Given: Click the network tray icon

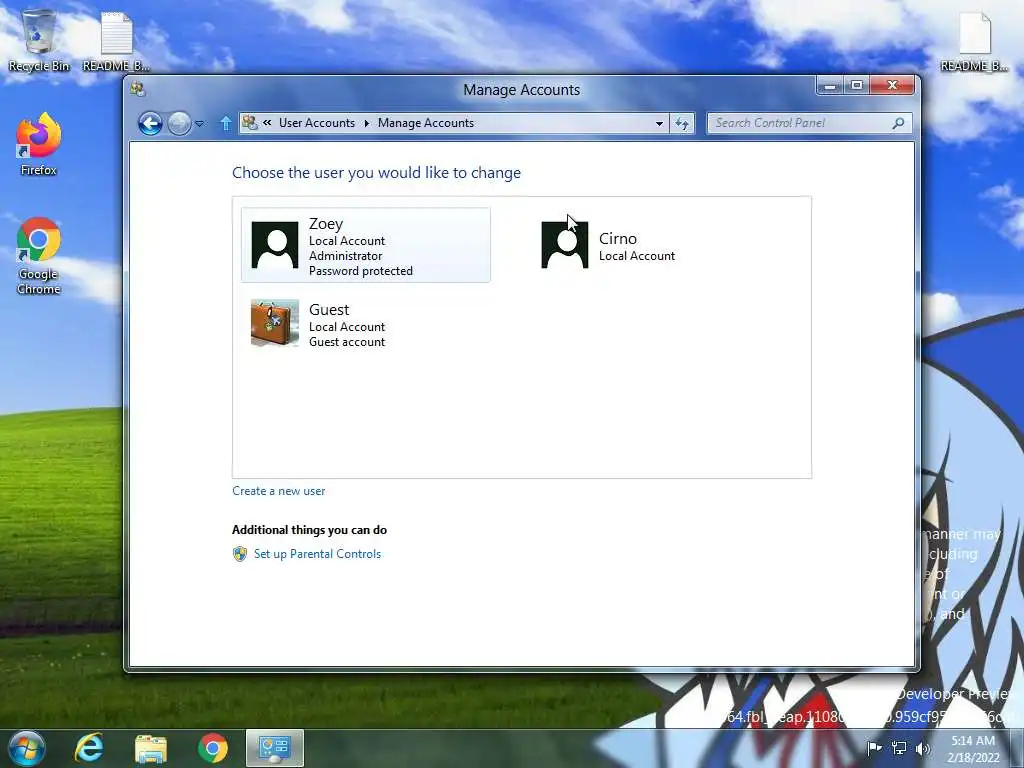Looking at the screenshot, I should click(x=899, y=748).
